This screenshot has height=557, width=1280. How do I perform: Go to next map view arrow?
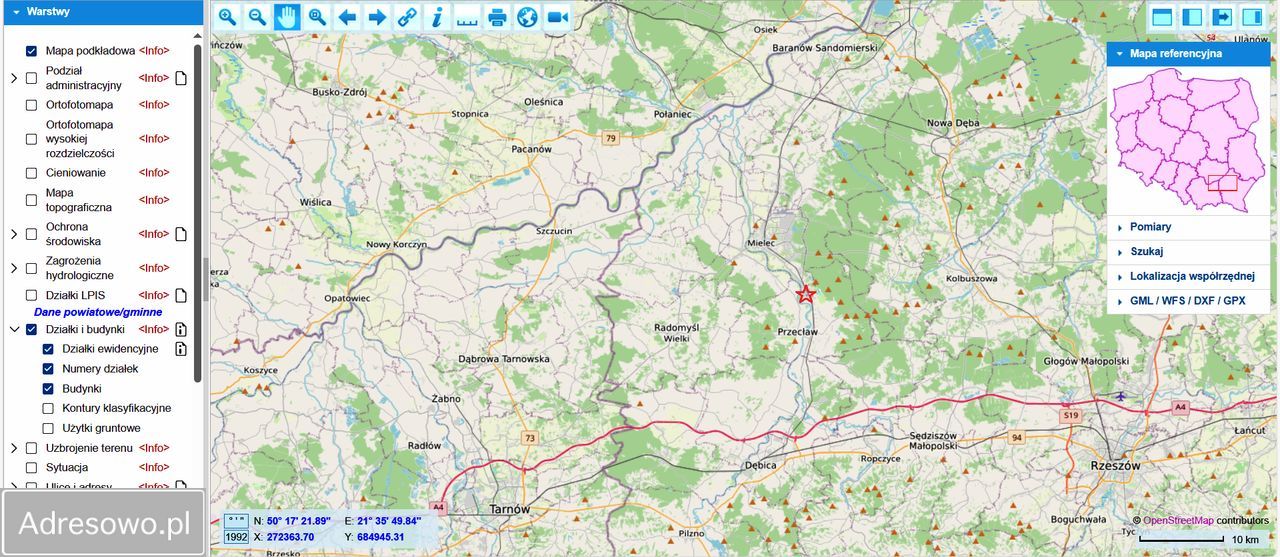[x=377, y=17]
